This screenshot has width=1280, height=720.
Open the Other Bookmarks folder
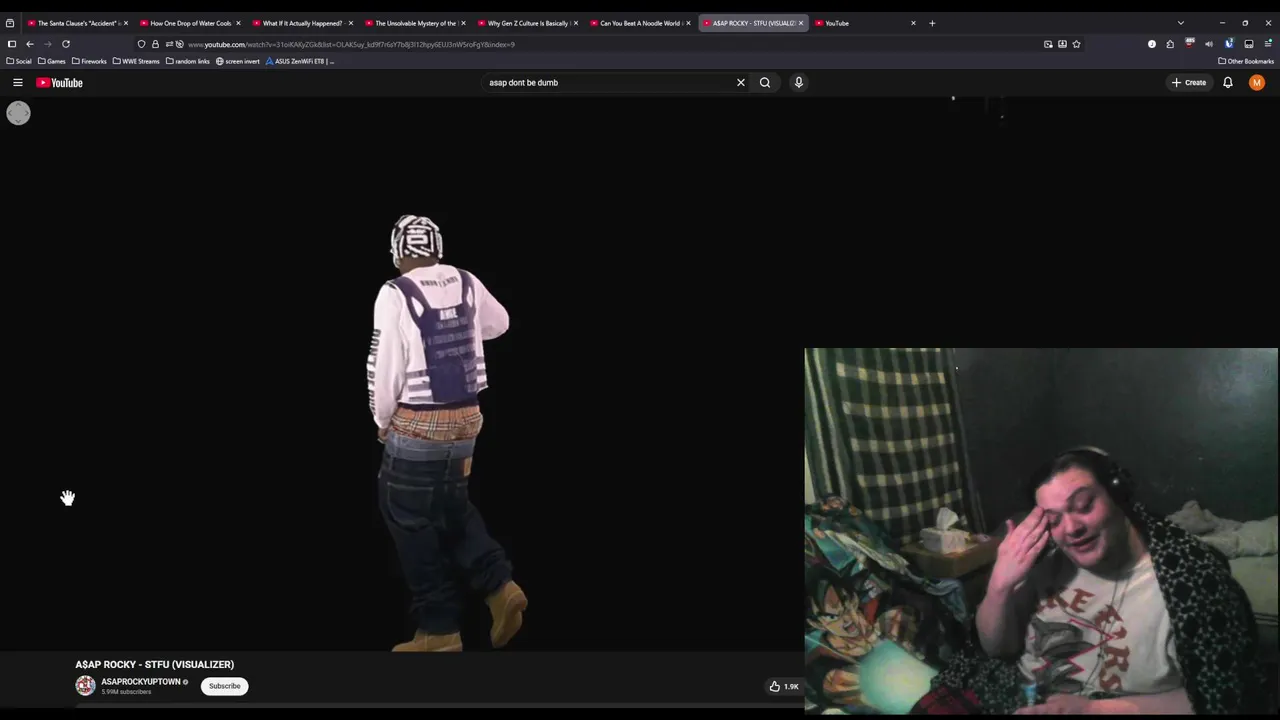click(1246, 61)
